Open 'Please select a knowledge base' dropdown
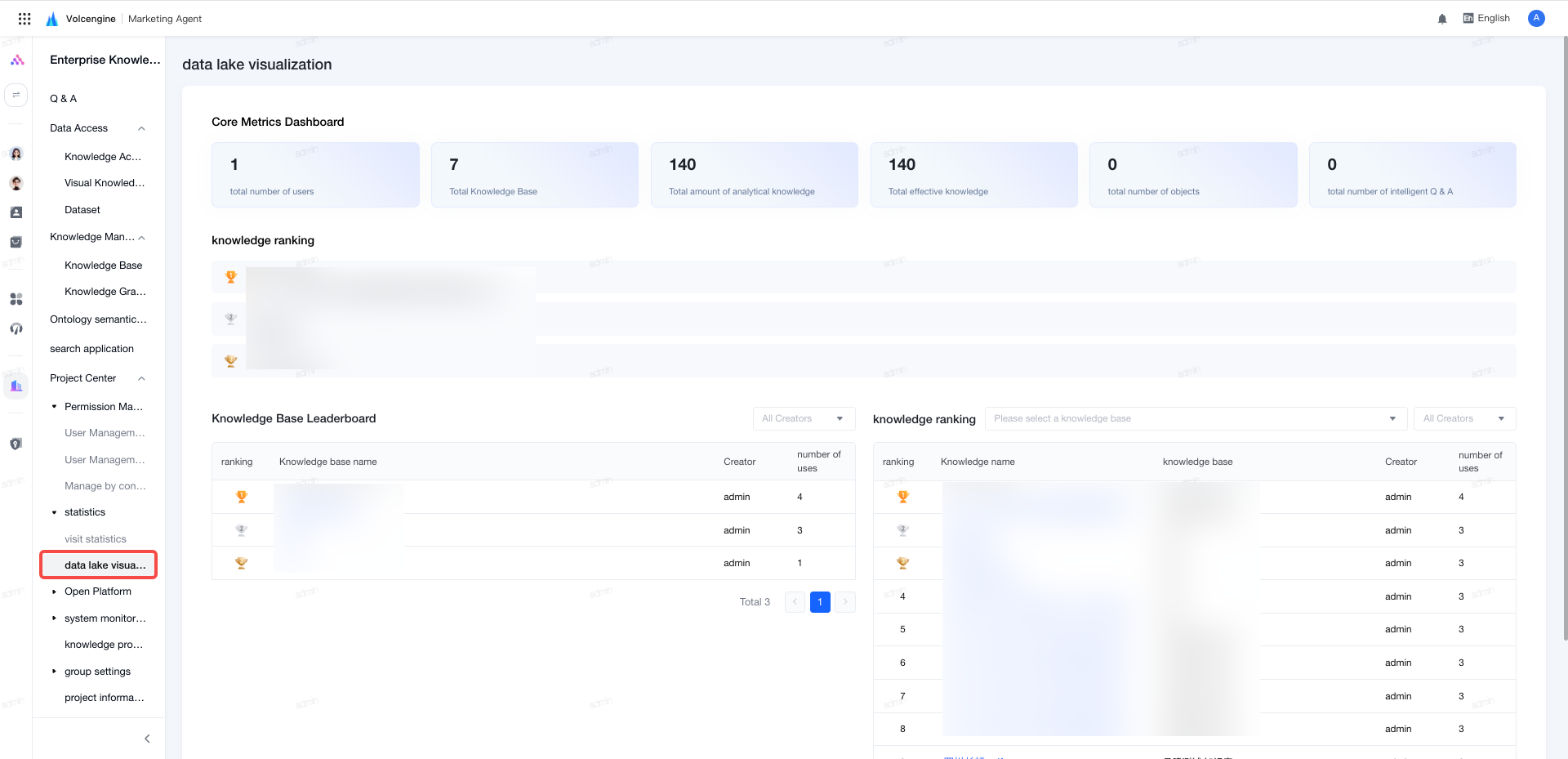Image resolution: width=1568 pixels, height=759 pixels. pyautogui.click(x=1196, y=418)
